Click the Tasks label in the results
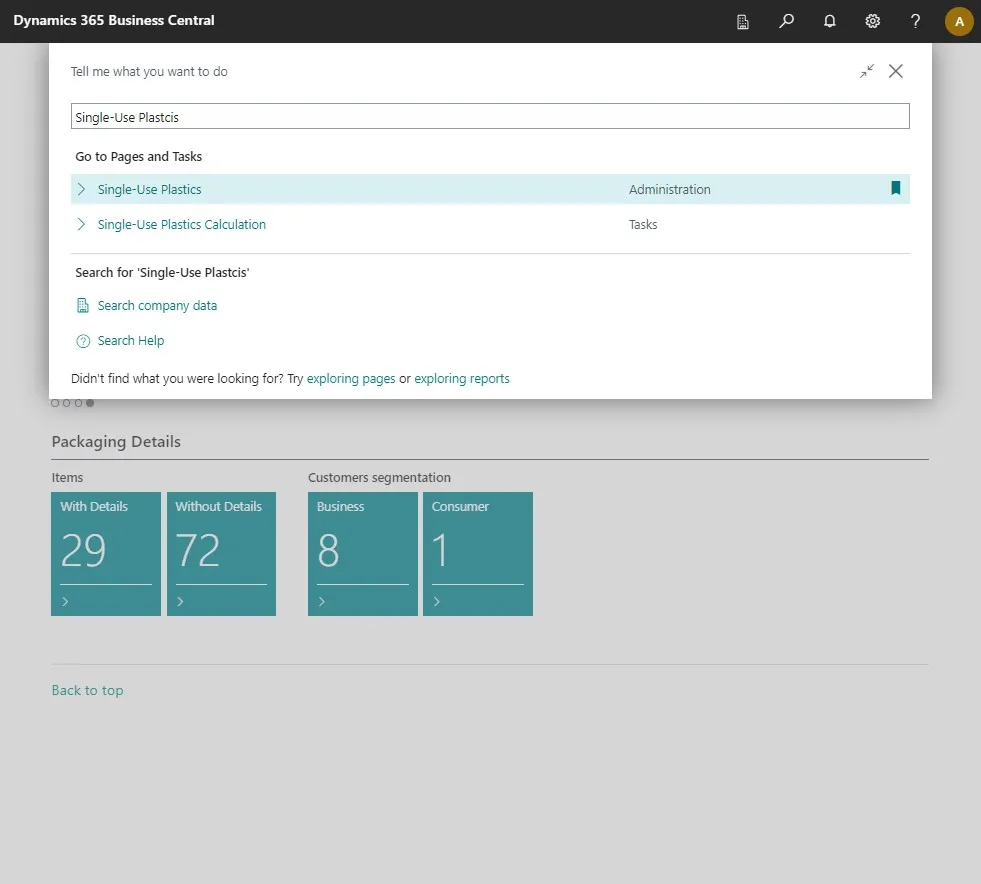The height and width of the screenshot is (884, 981). click(x=643, y=225)
